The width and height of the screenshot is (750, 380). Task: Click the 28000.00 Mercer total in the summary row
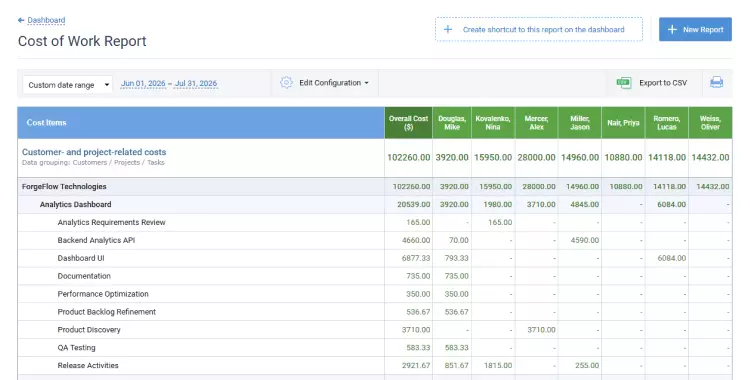536,157
